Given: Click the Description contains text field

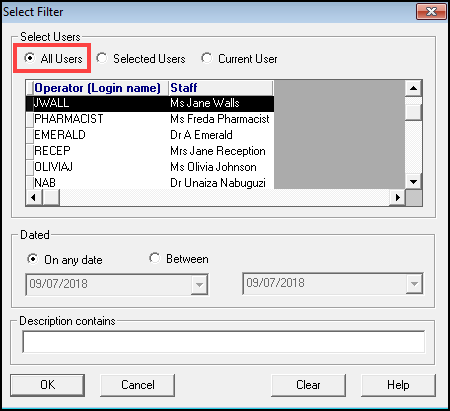Looking at the screenshot, I should point(224,342).
